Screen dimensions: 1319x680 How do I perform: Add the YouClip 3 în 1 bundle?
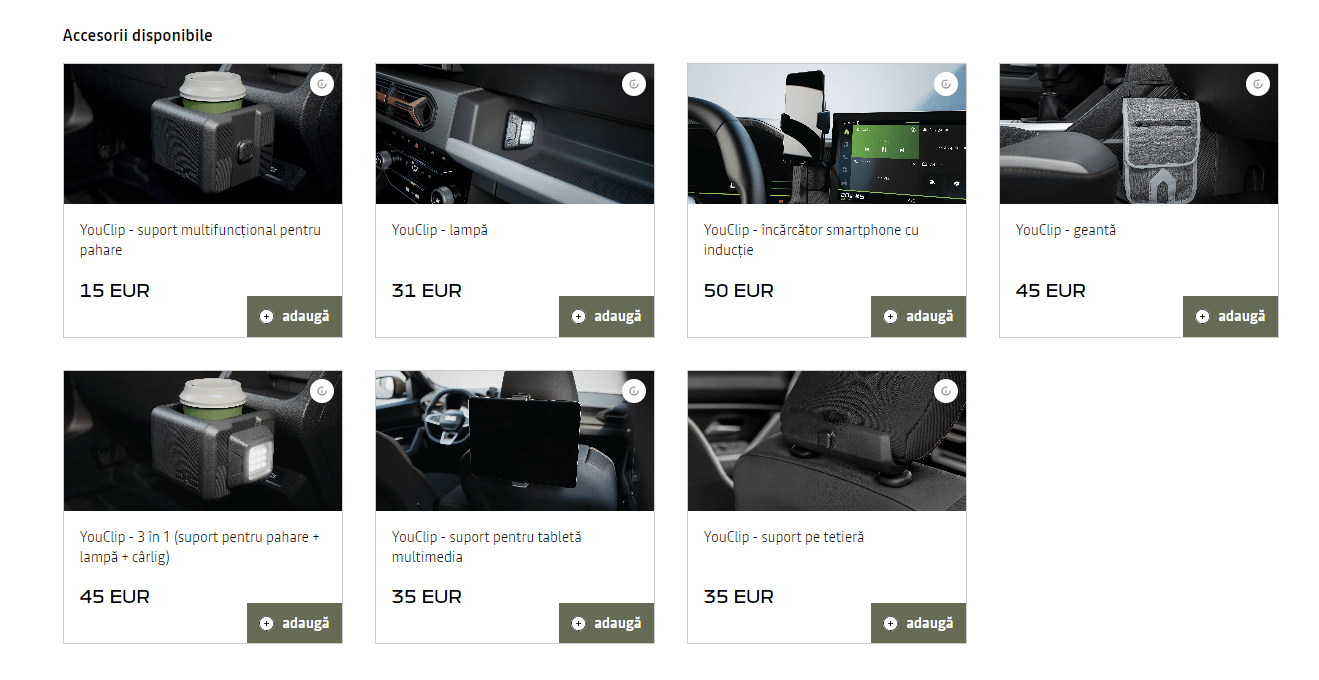[x=295, y=623]
